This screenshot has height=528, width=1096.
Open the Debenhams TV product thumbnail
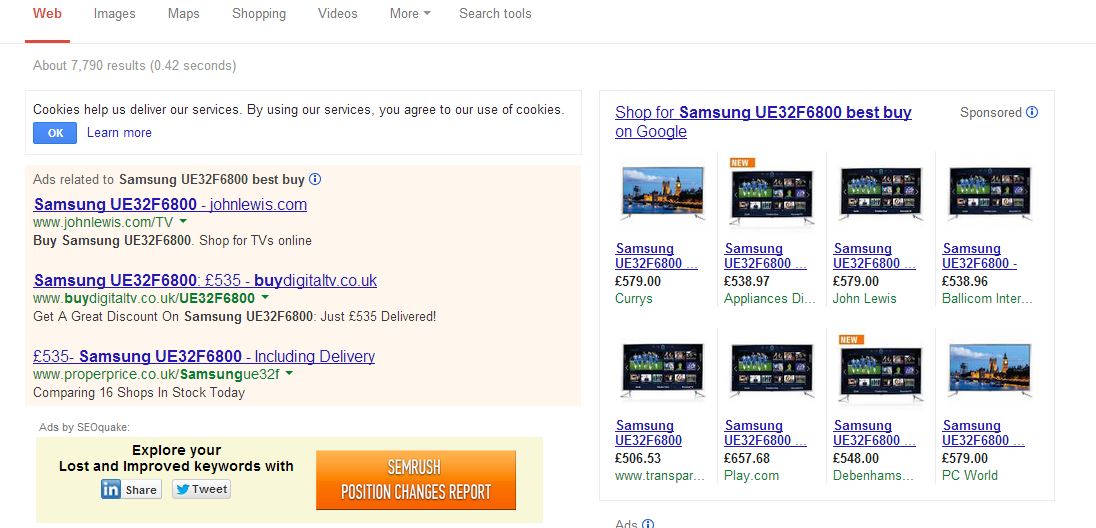coord(881,369)
